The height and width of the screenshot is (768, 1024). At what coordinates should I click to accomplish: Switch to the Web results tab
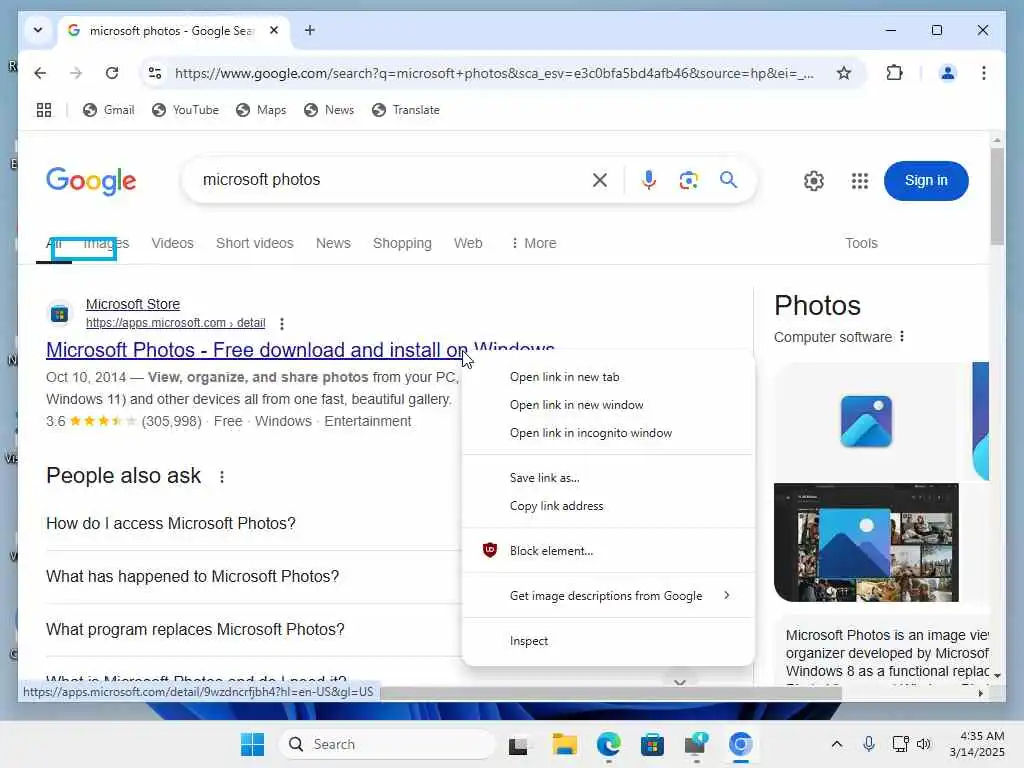468,243
